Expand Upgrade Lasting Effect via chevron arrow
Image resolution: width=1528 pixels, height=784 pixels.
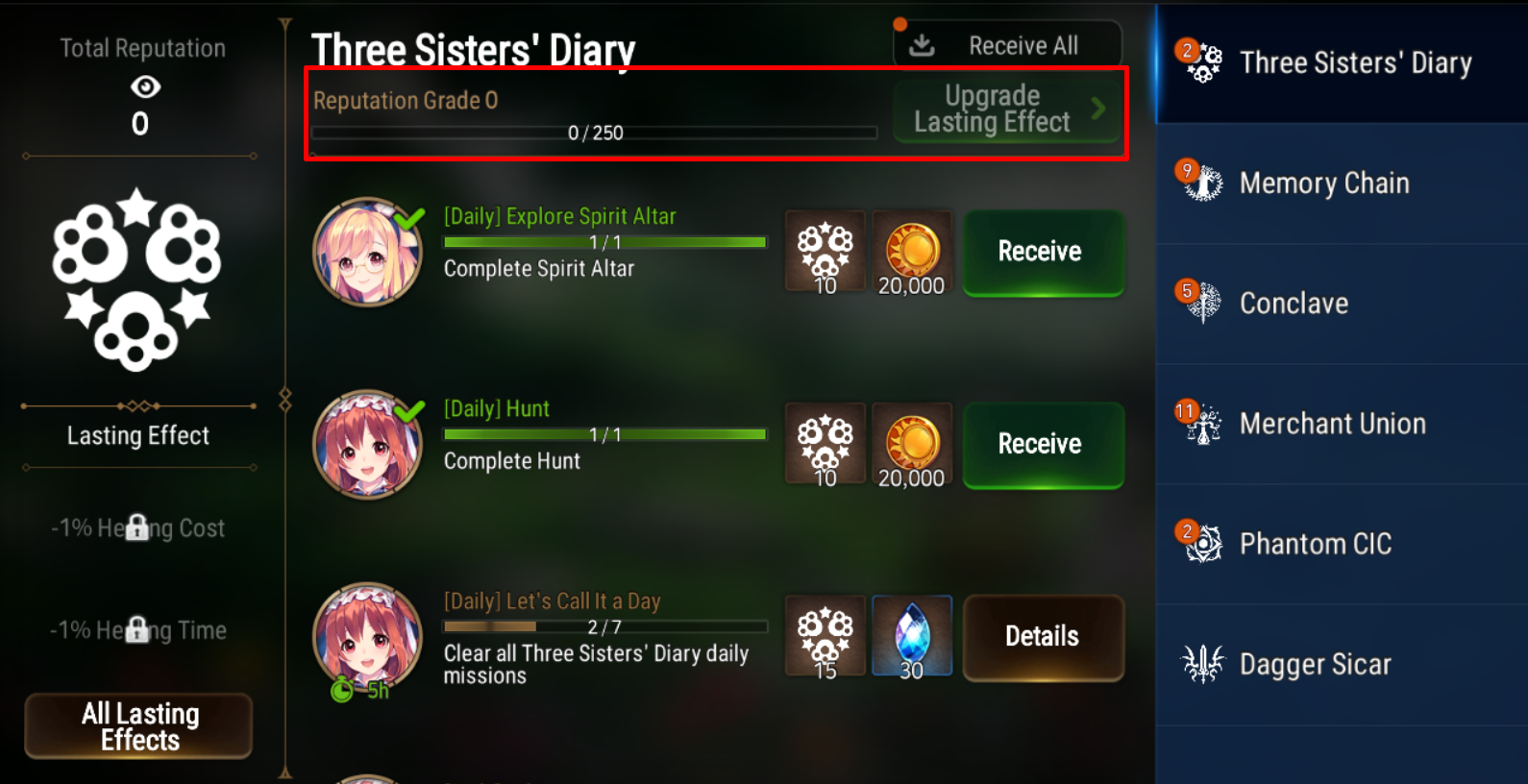tap(1098, 109)
